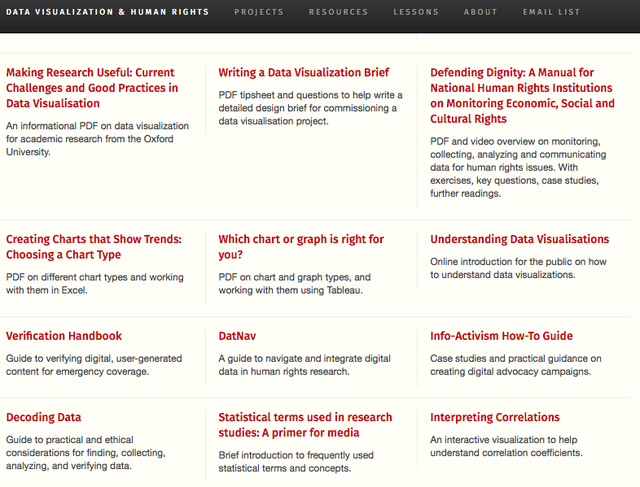Open the DatNav guide link
This screenshot has width=640, height=487.
237,336
